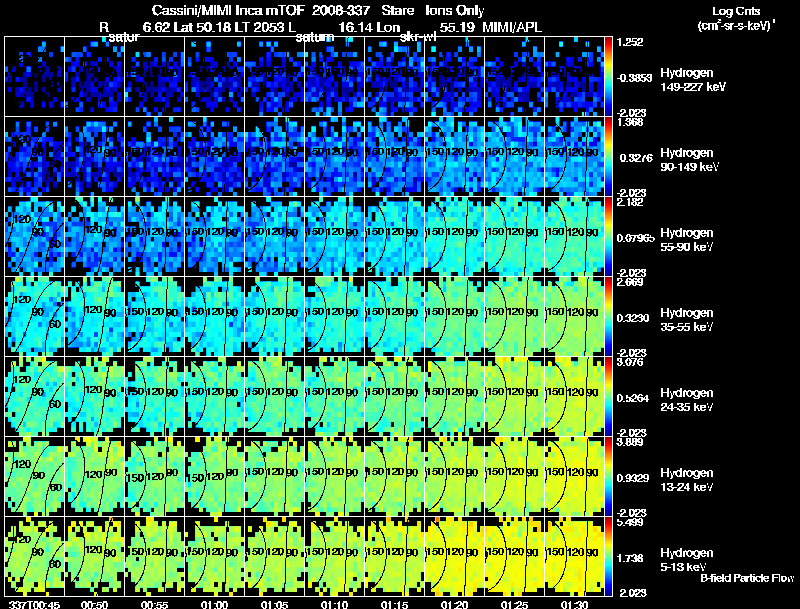Select the 90-149 keV image panel at 01:15

pos(394,156)
